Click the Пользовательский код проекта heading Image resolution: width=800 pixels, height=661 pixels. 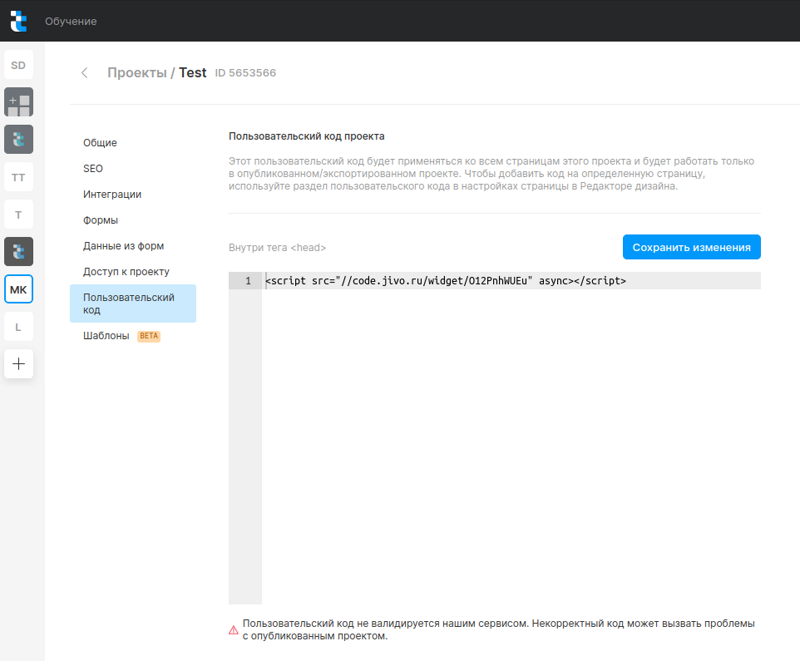pos(307,136)
